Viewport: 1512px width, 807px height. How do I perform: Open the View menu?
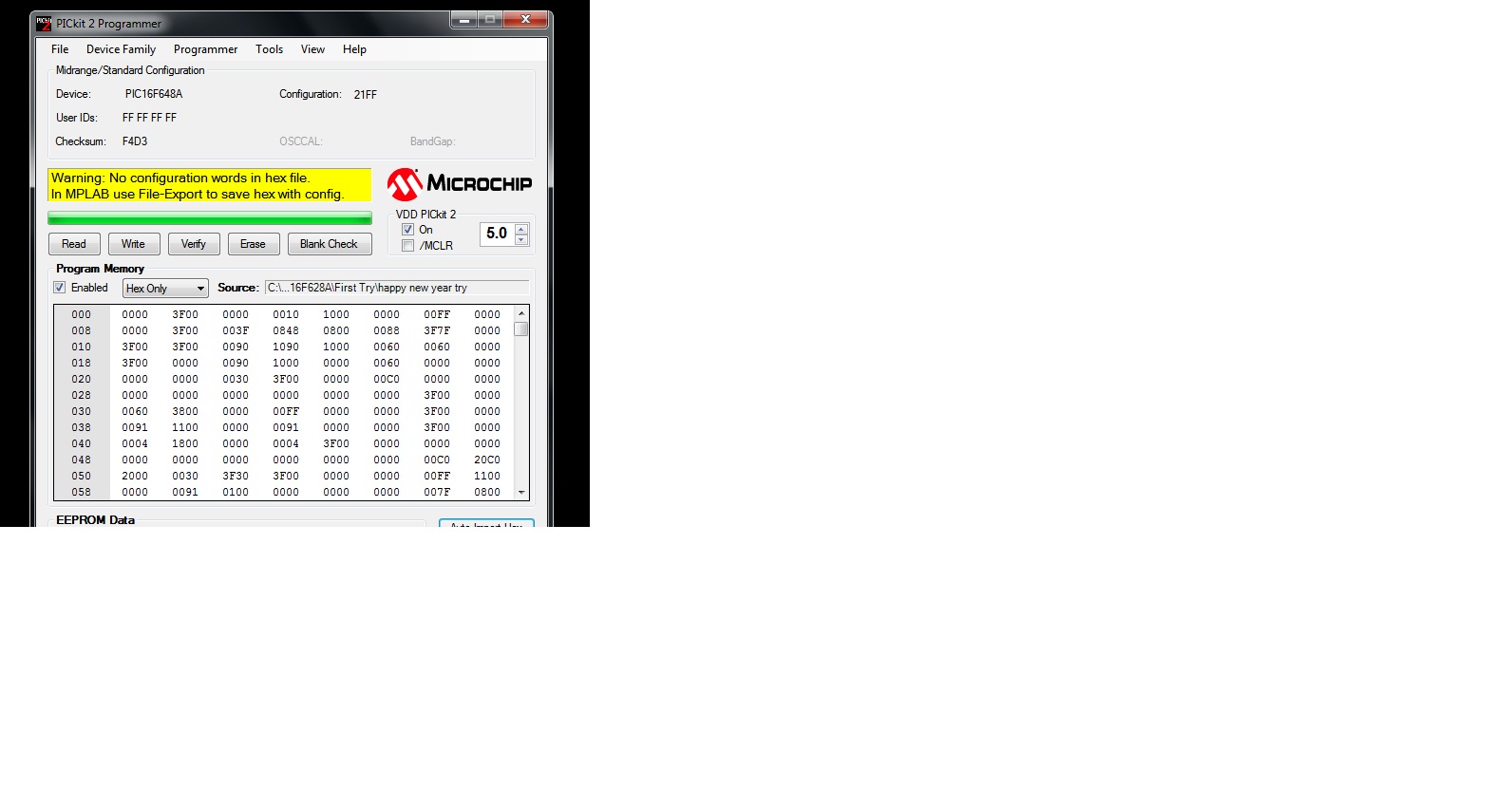coord(312,49)
